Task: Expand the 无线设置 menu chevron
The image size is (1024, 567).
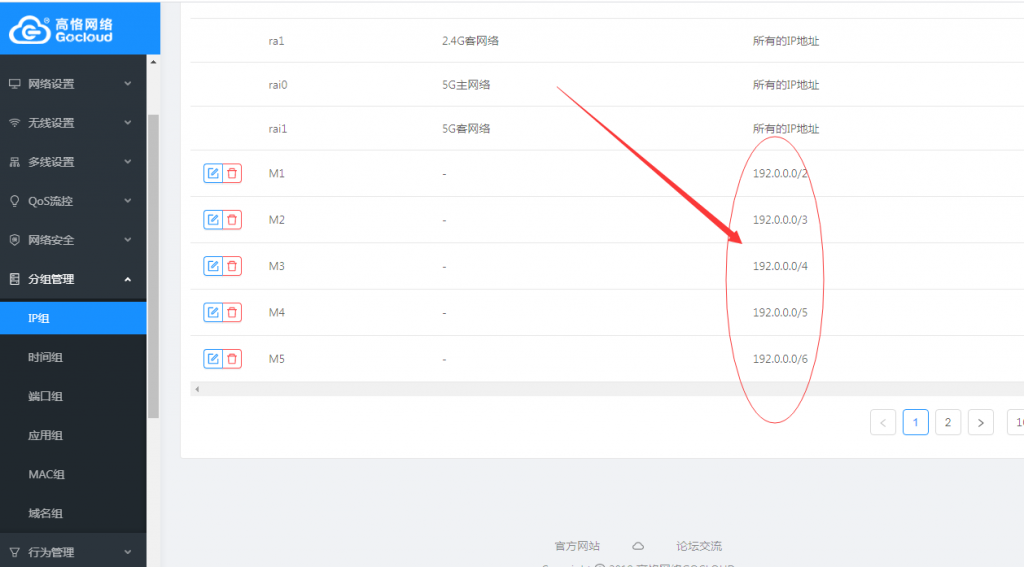Action: click(128, 123)
